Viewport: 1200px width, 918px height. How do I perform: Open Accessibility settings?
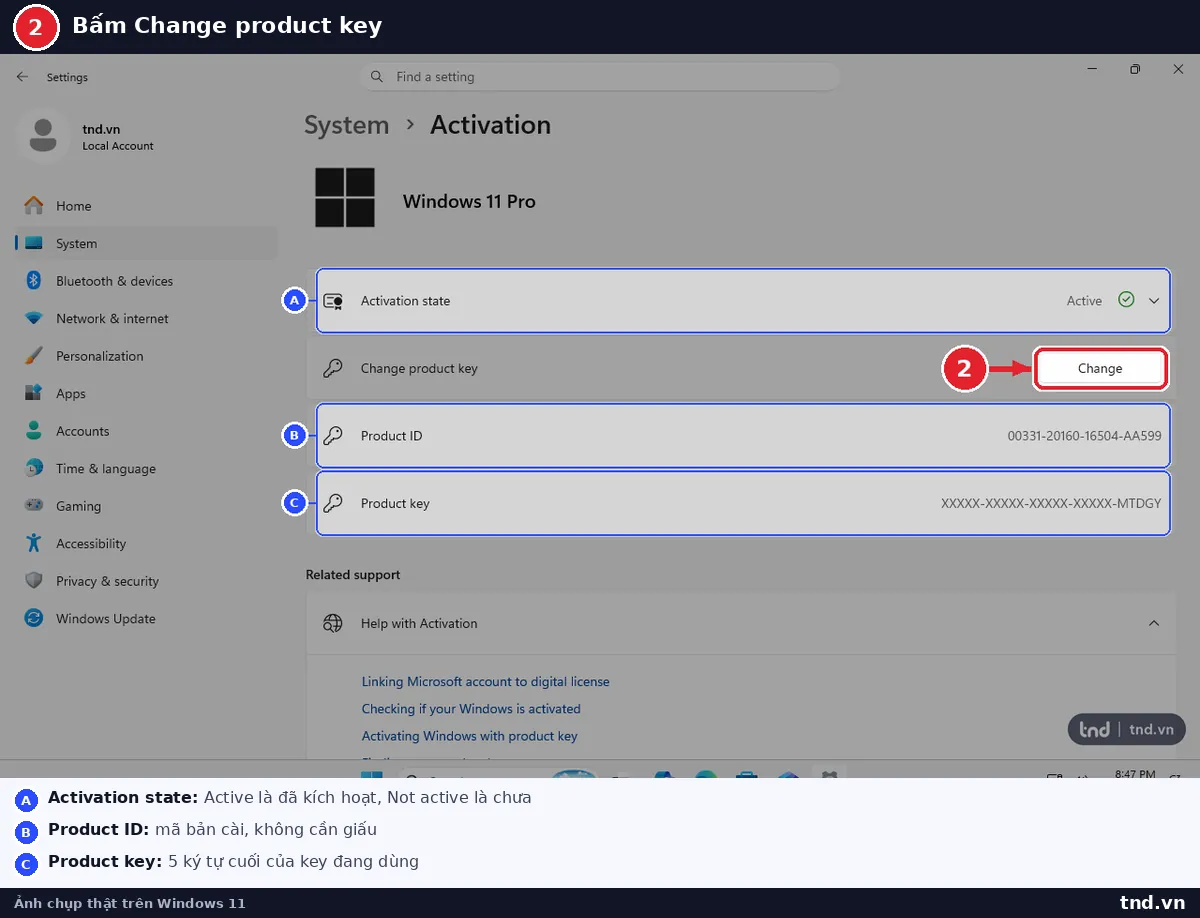pos(146,543)
